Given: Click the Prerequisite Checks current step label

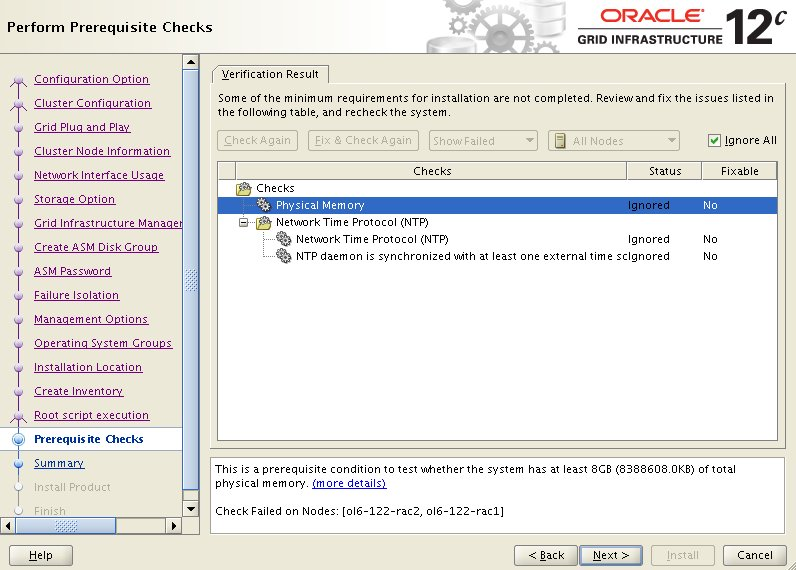Looking at the screenshot, I should [x=88, y=439].
